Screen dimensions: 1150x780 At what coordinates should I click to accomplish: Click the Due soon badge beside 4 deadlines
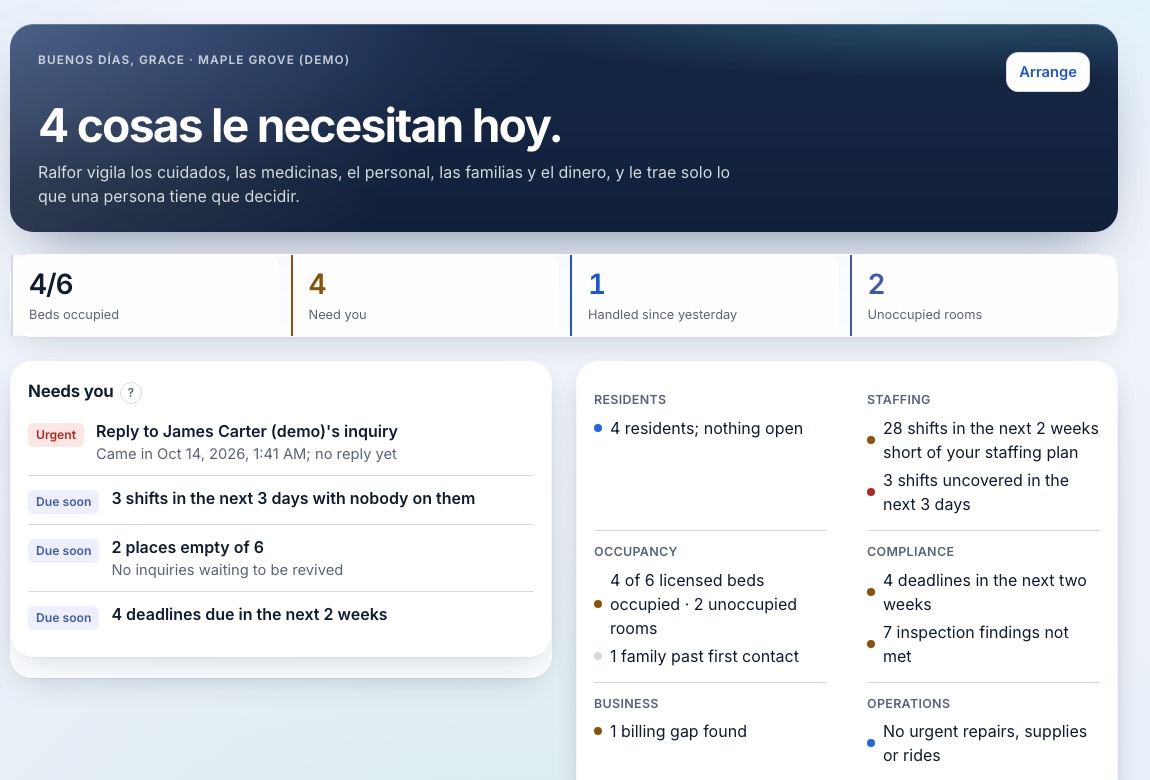tap(63, 617)
